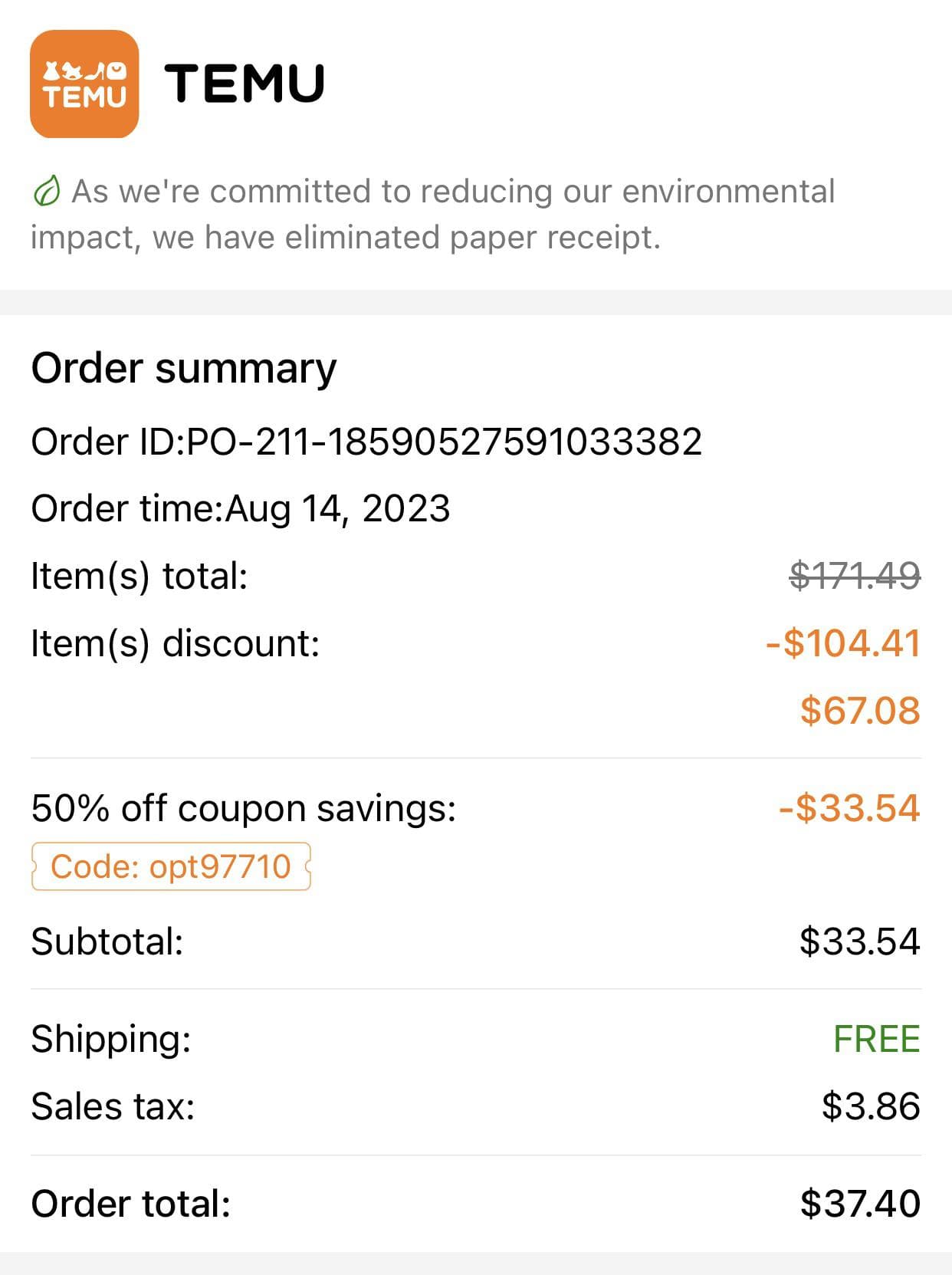Select the -$104.41 discount amount
952x1275 pixels.
tap(842, 642)
